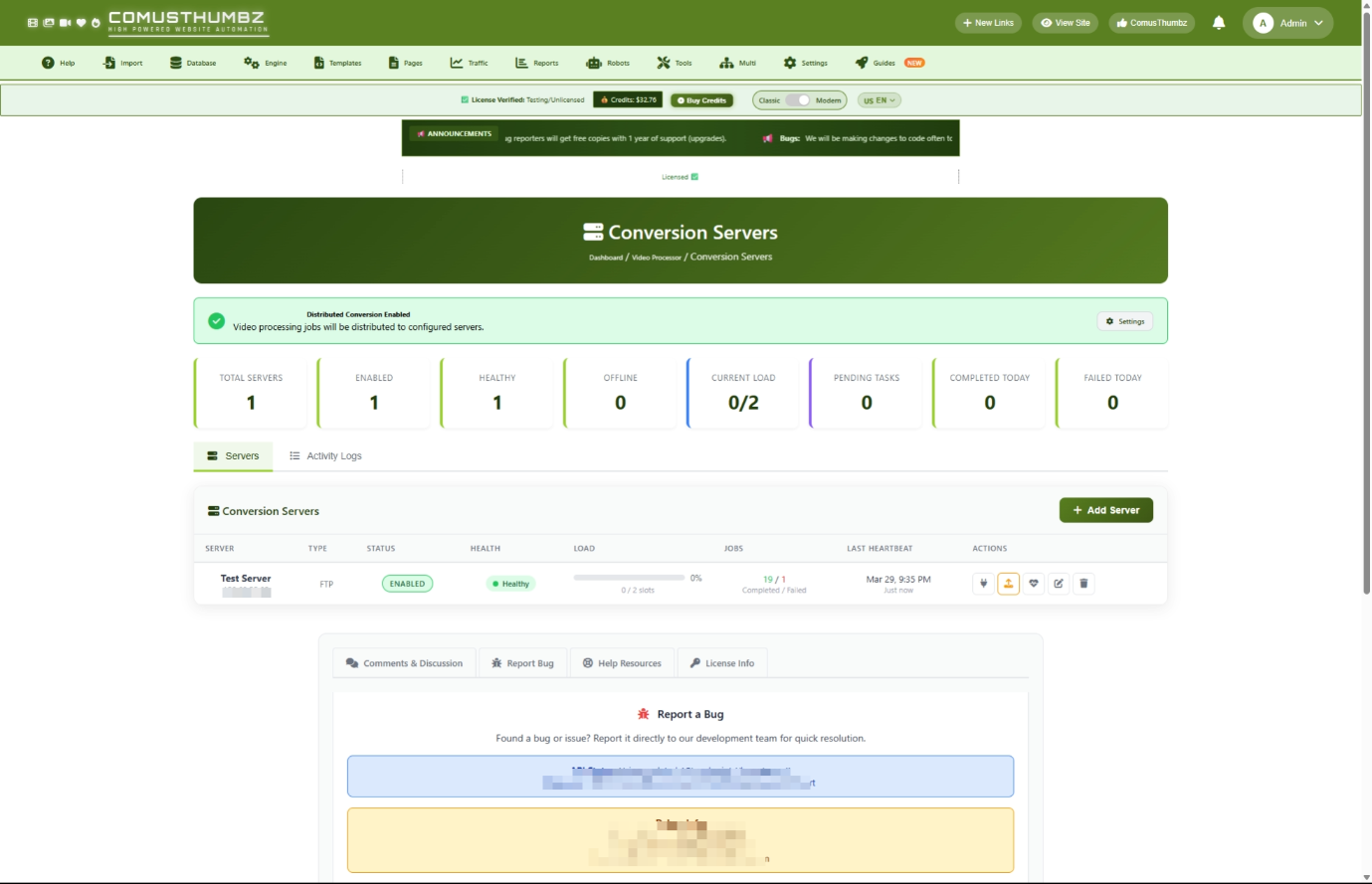Click the orange upload icon for Test Server
The width and height of the screenshot is (1372, 884).
coord(1008,584)
